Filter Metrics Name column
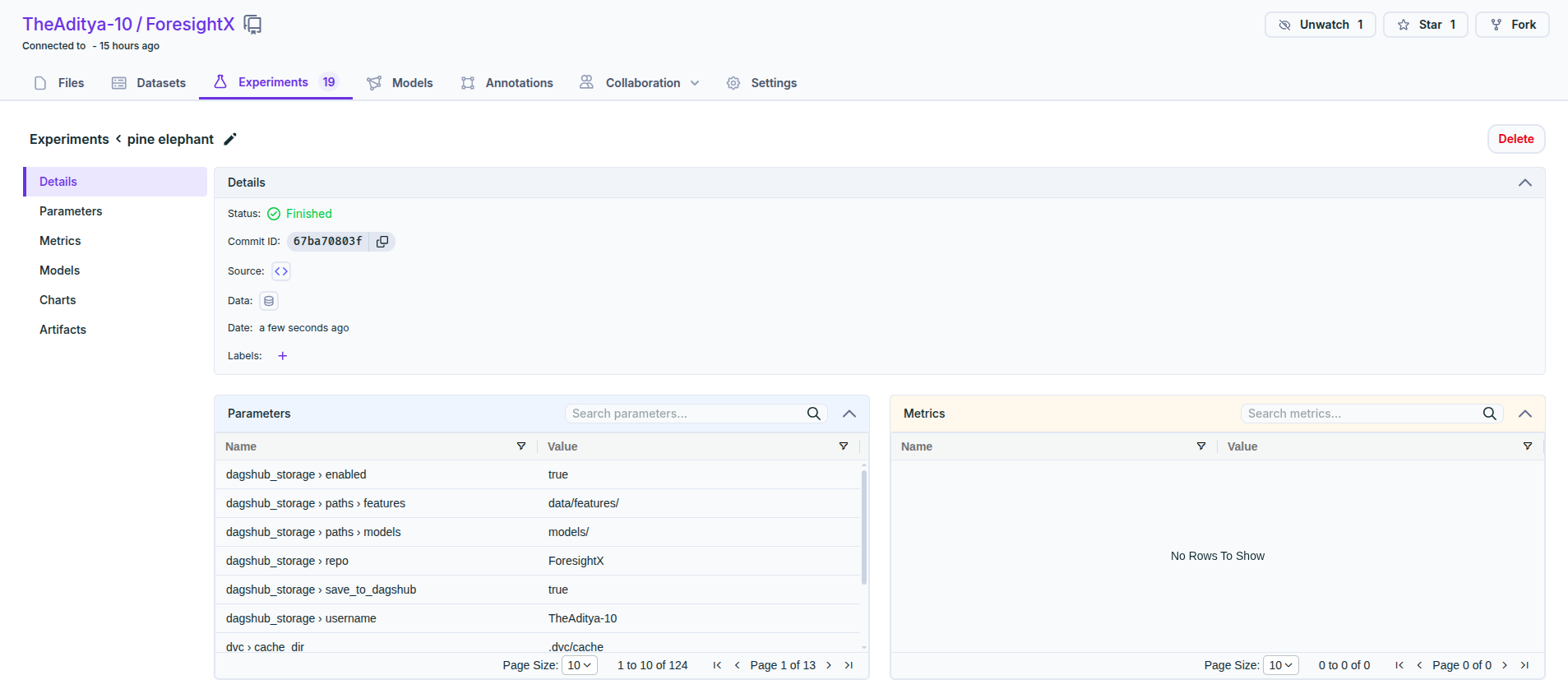This screenshot has height=689, width=1568. pos(1201,446)
